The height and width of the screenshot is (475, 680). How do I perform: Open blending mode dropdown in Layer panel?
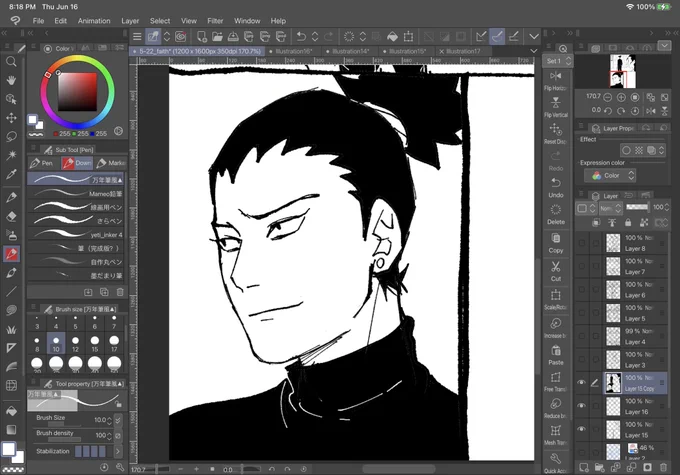610,208
